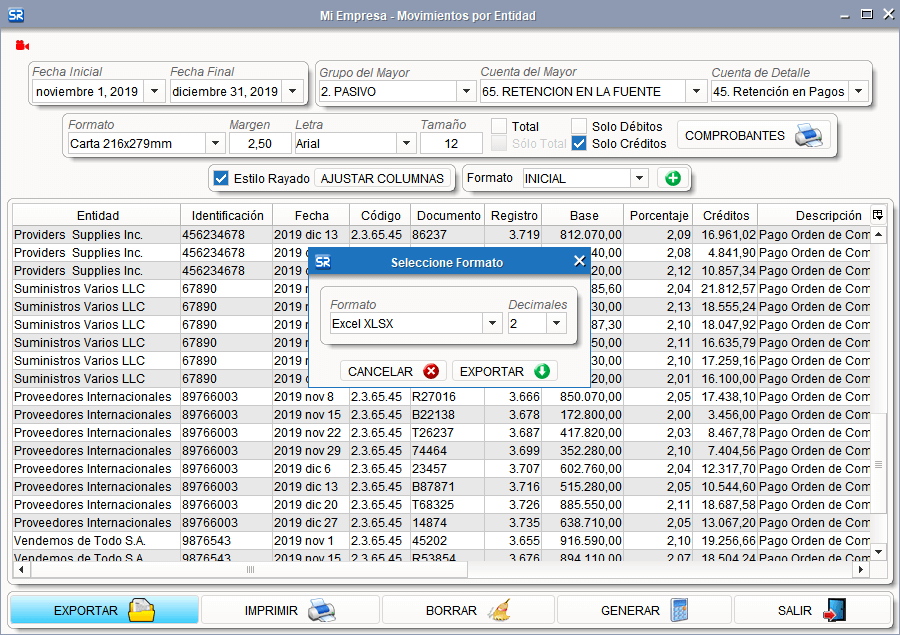Expand the Cuenta del Mayor dropdown
Viewport: 900px width, 635px height.
[x=696, y=91]
